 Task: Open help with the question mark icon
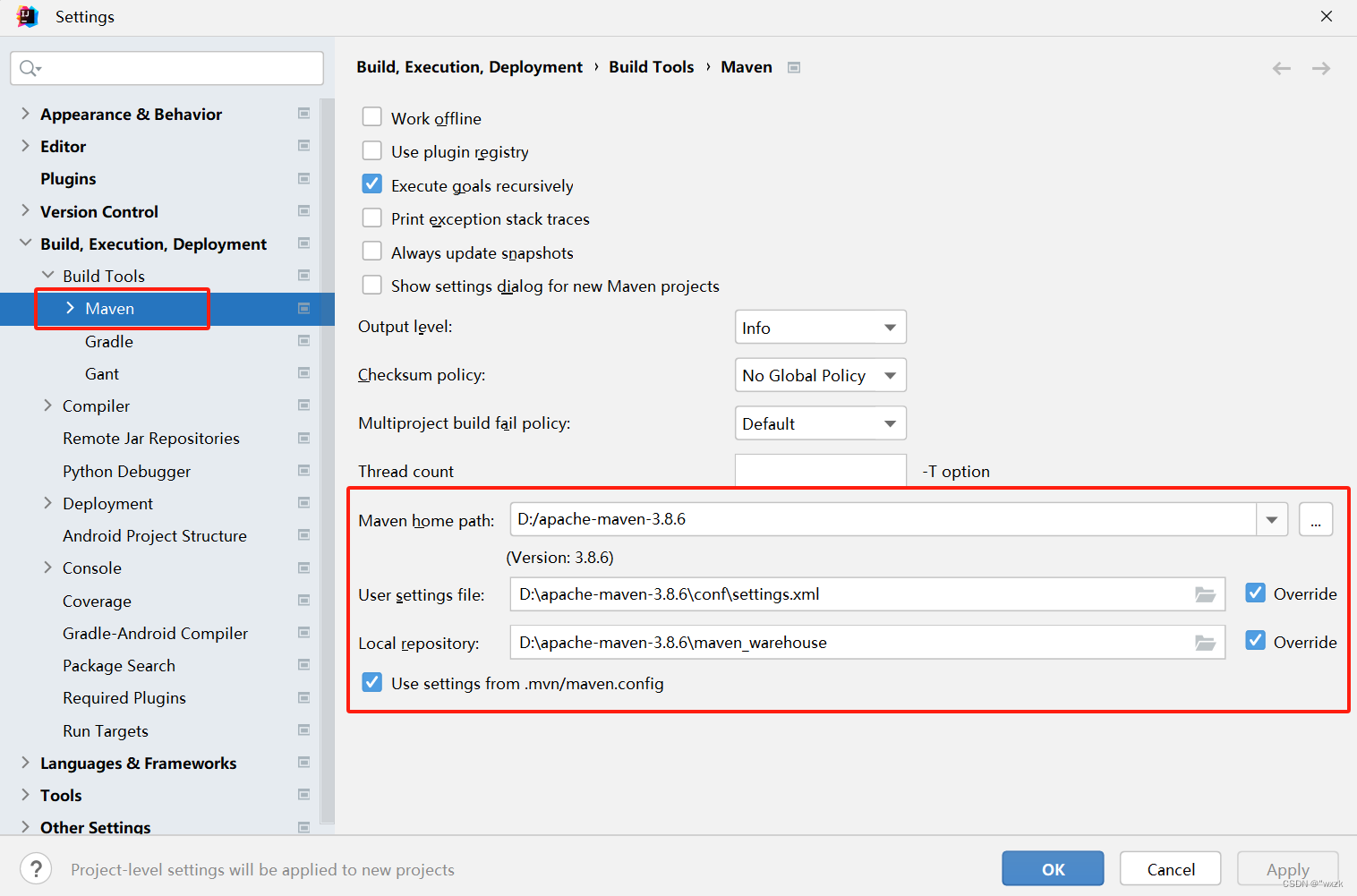point(36,869)
